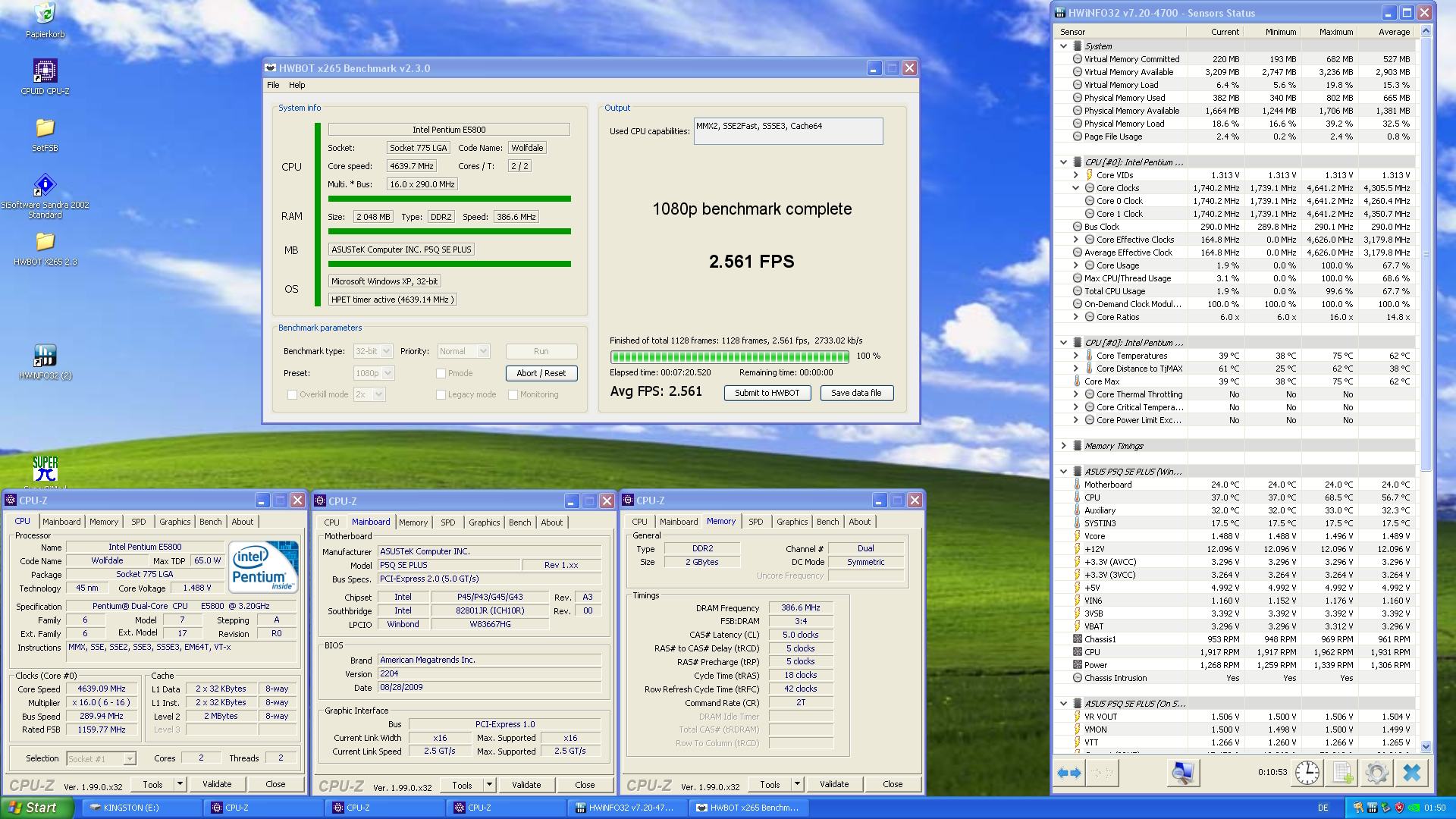1456x819 pixels.
Task: Click the HWiNFO reset clock icon
Action: pyautogui.click(x=1307, y=773)
